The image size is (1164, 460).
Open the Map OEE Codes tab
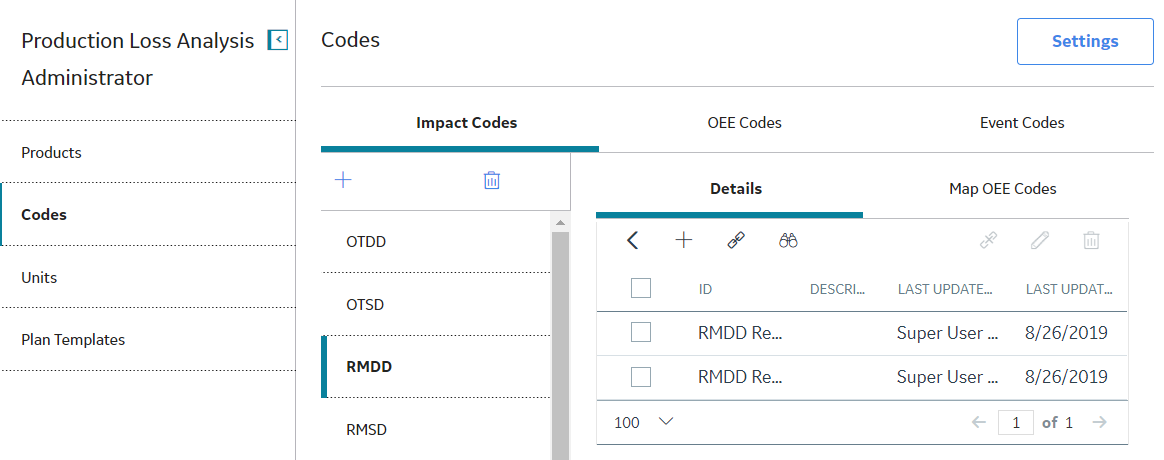tap(1002, 188)
